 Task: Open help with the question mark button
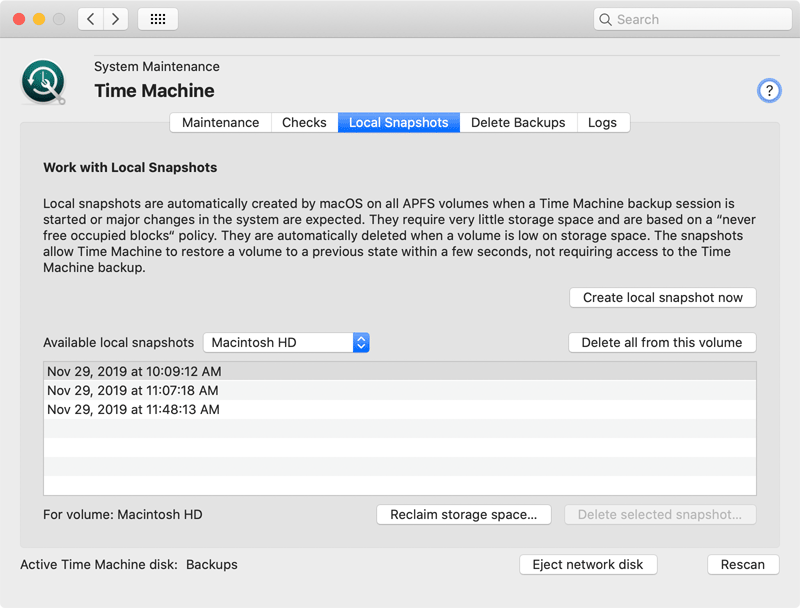click(769, 91)
